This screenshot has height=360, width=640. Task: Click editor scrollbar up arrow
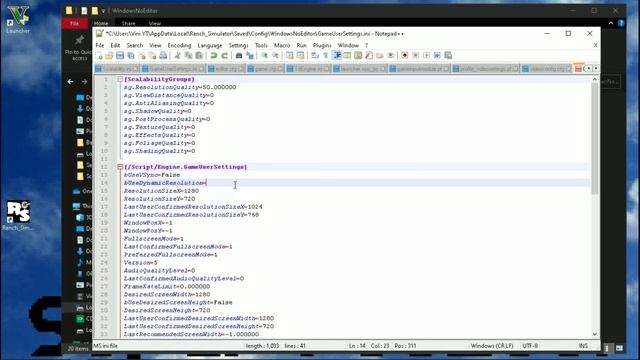click(595, 79)
